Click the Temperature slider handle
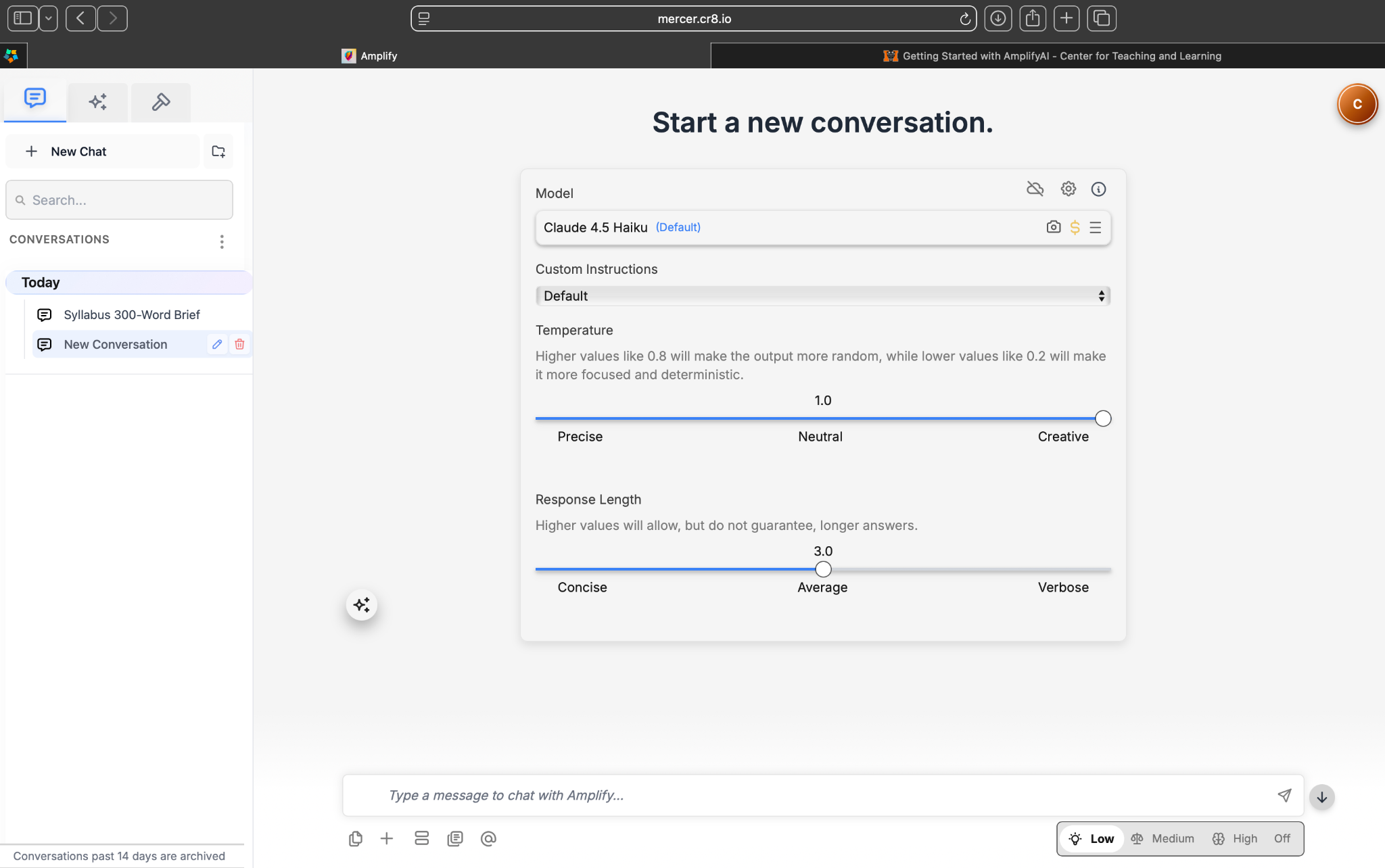Screen dimensions: 1385x868 [x=1103, y=418]
